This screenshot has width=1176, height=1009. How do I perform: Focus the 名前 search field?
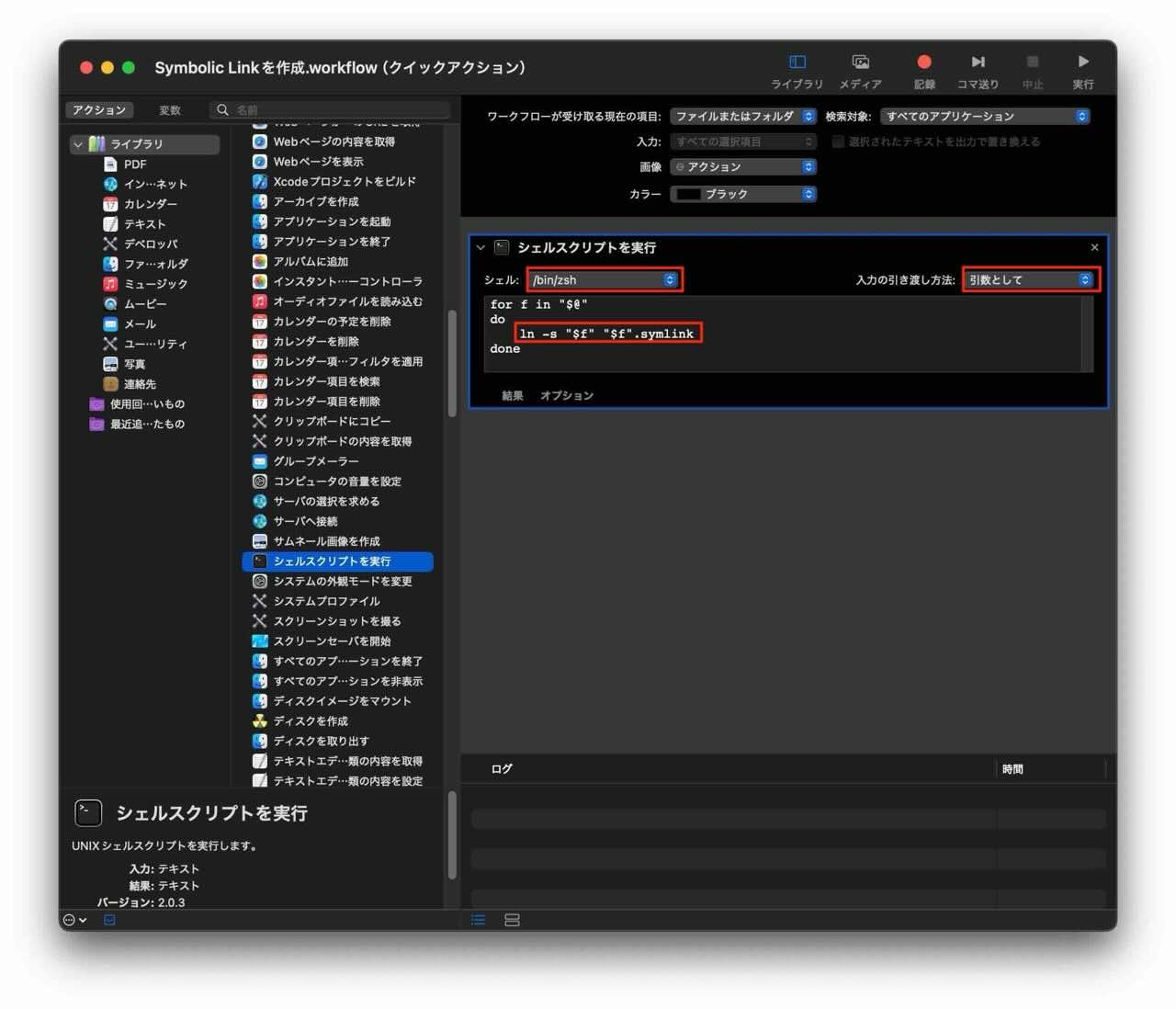(x=331, y=110)
